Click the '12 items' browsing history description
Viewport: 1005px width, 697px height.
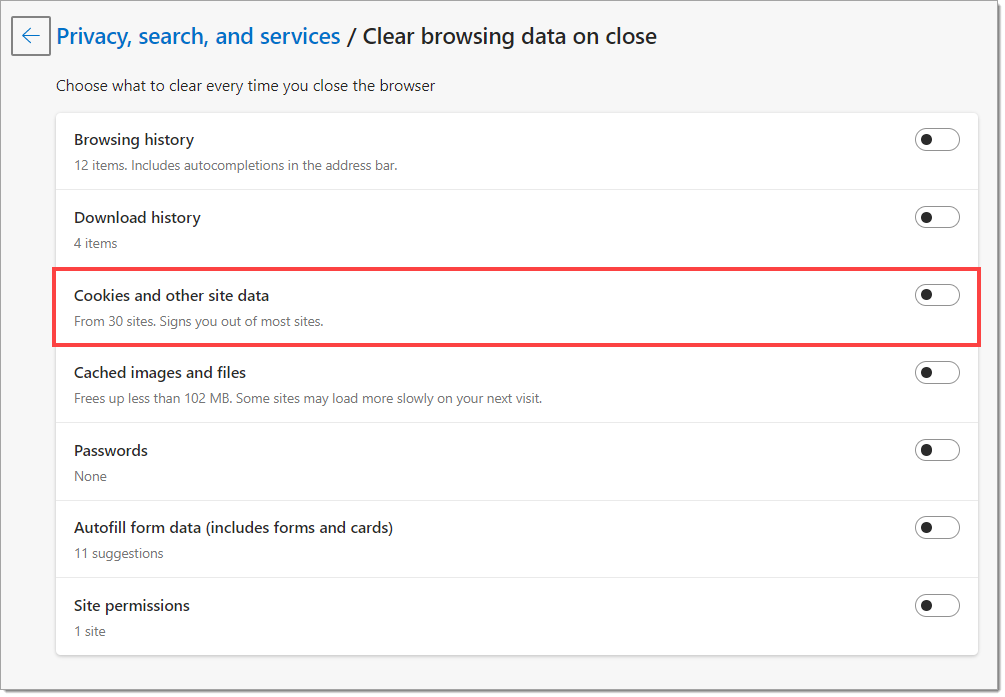(235, 165)
